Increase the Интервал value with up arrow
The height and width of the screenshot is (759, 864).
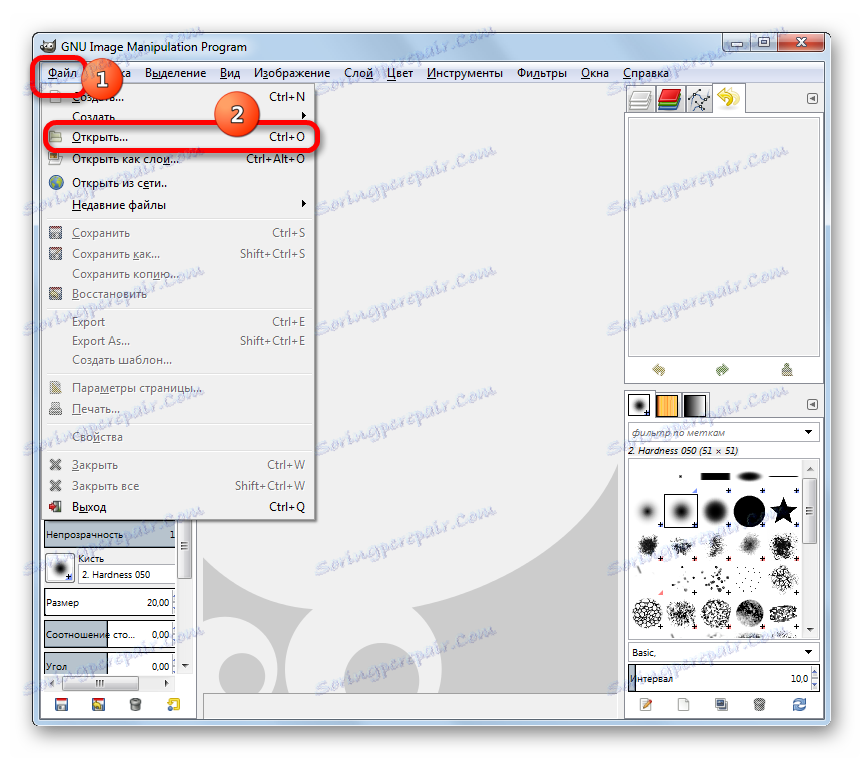[814, 672]
